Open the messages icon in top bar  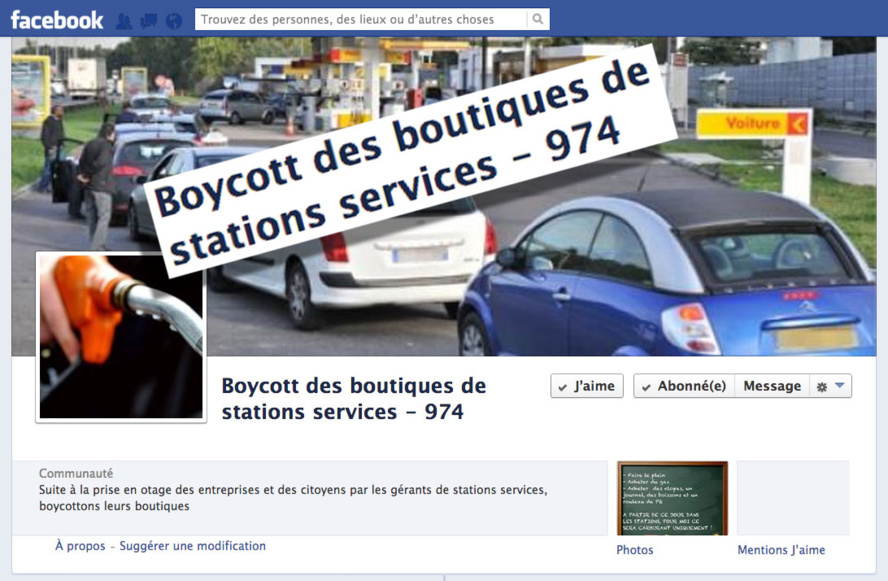click(x=149, y=22)
